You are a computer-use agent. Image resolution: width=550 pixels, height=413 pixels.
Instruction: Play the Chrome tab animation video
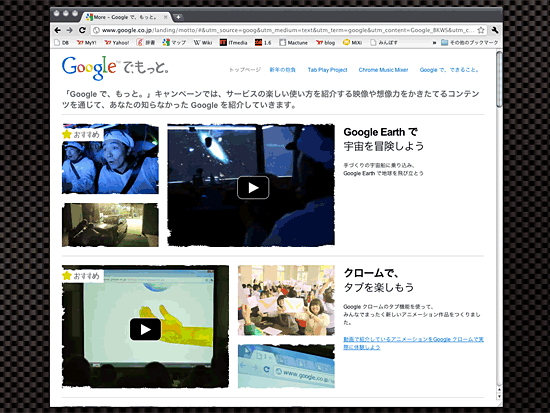(145, 329)
